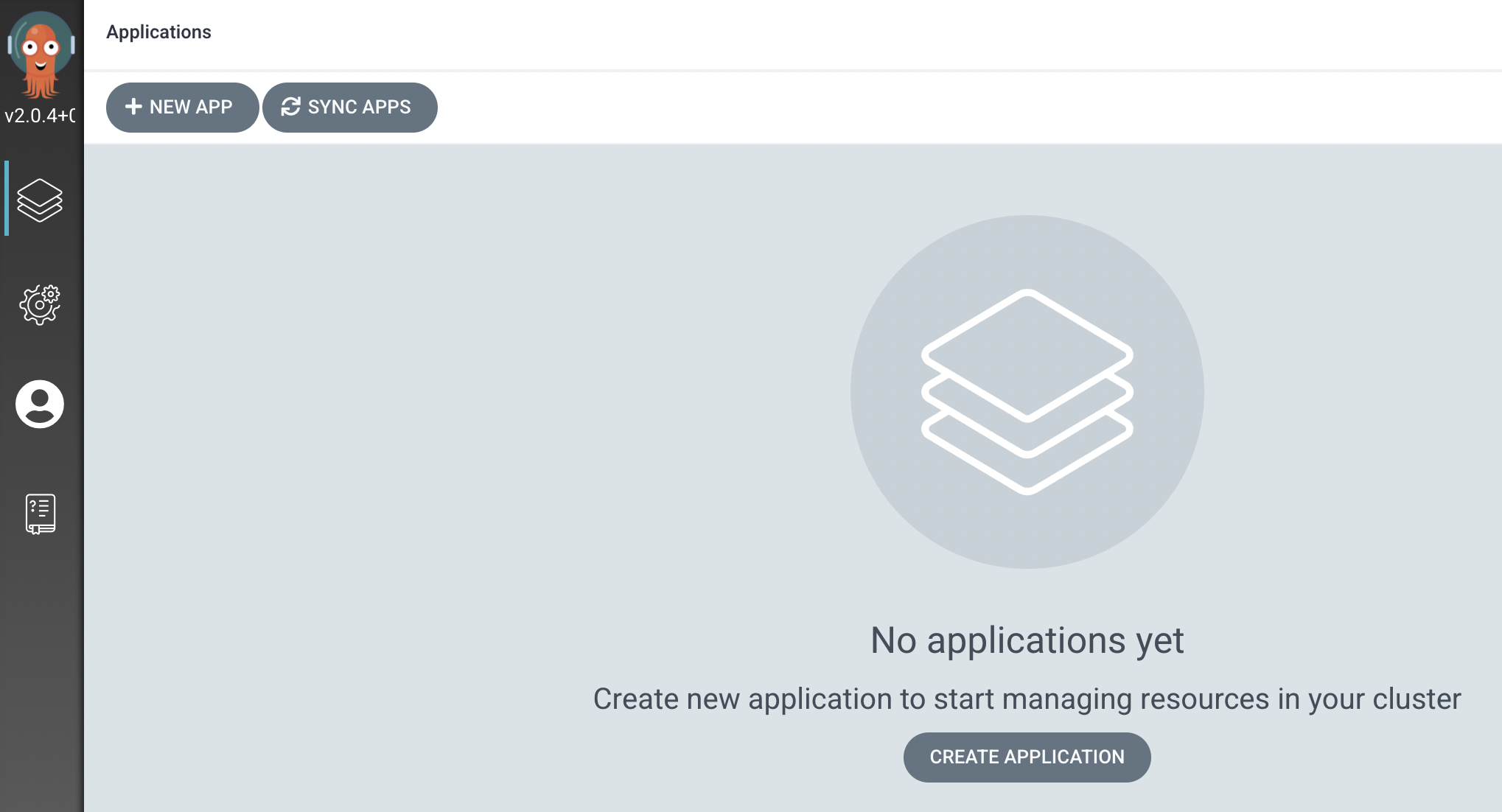Click the Applications breadcrumb title
This screenshot has height=812, width=1502.
[x=158, y=32]
